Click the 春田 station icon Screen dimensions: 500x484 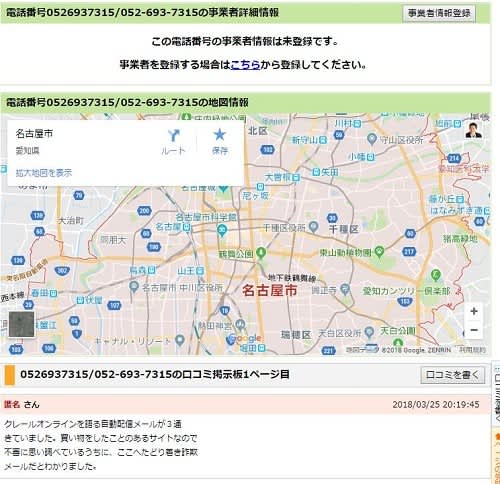(53, 293)
